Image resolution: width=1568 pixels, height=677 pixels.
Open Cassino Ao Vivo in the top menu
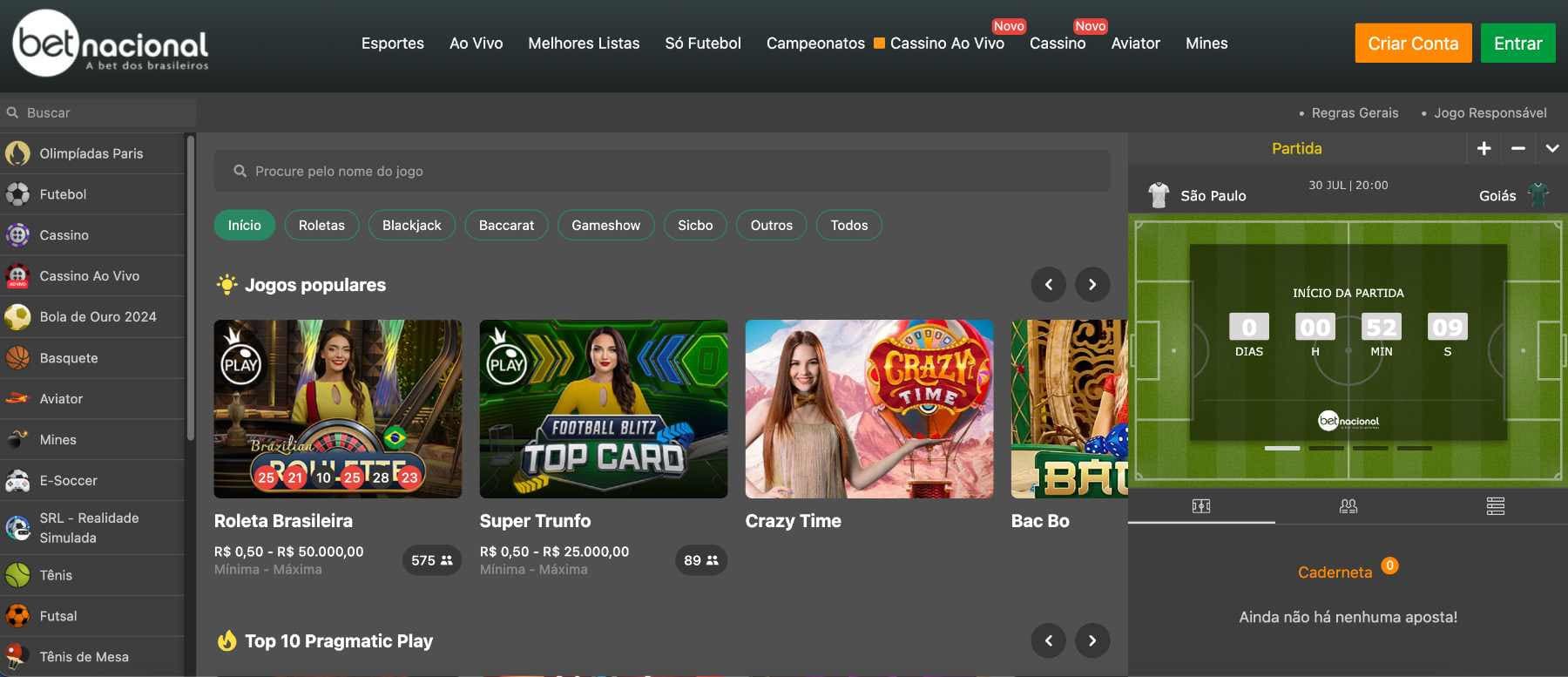pyautogui.click(x=947, y=44)
